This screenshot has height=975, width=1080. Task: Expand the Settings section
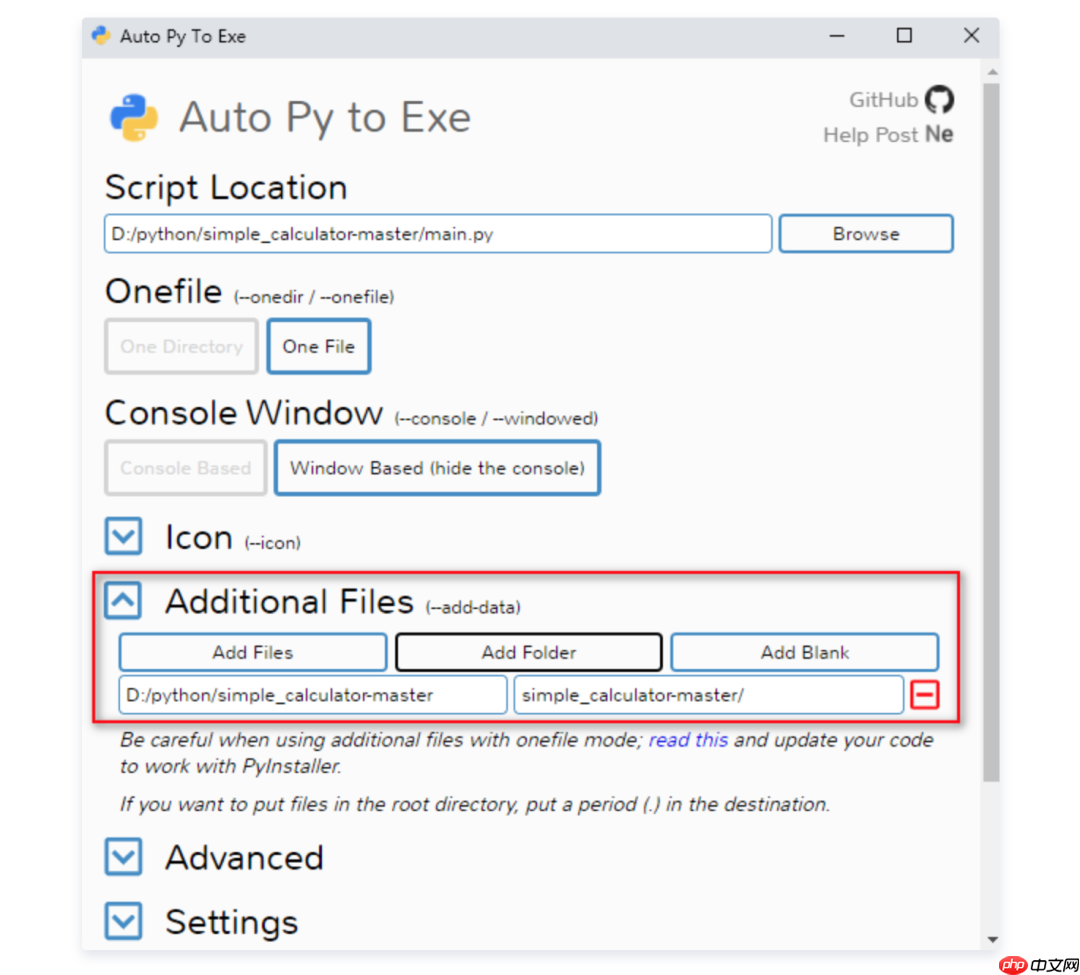click(x=122, y=921)
